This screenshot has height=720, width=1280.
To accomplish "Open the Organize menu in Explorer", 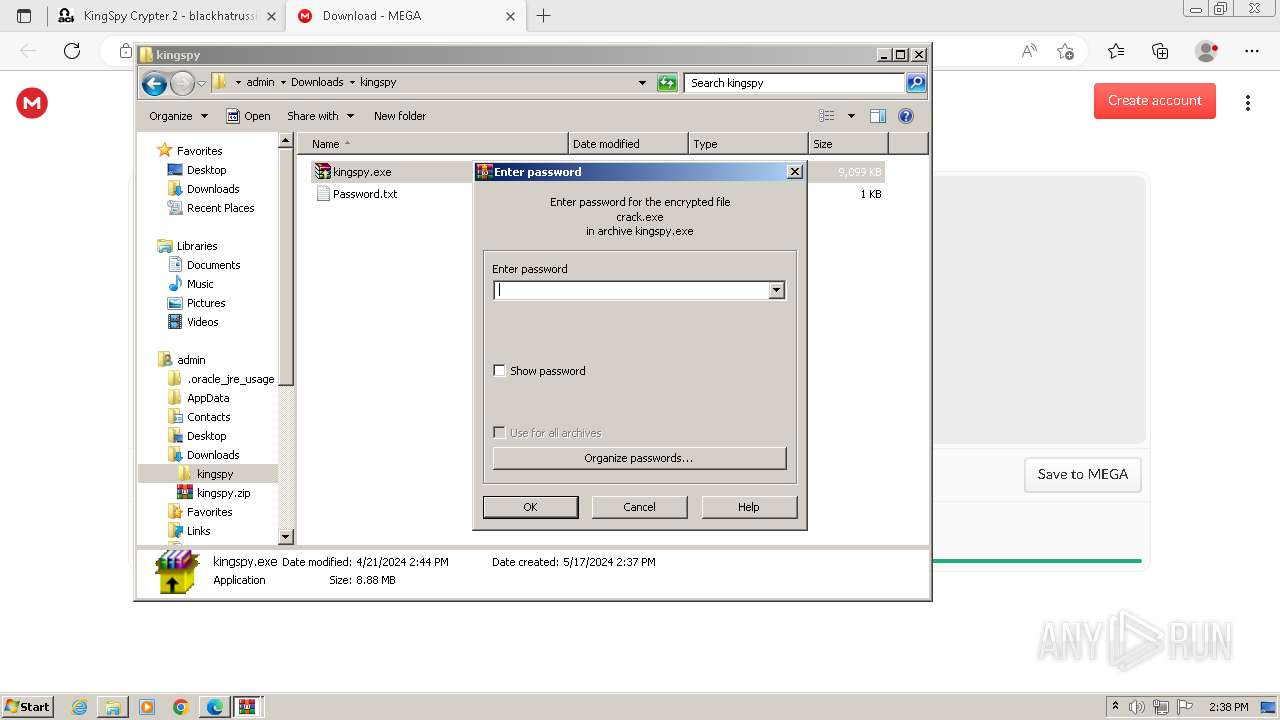I will [x=178, y=116].
